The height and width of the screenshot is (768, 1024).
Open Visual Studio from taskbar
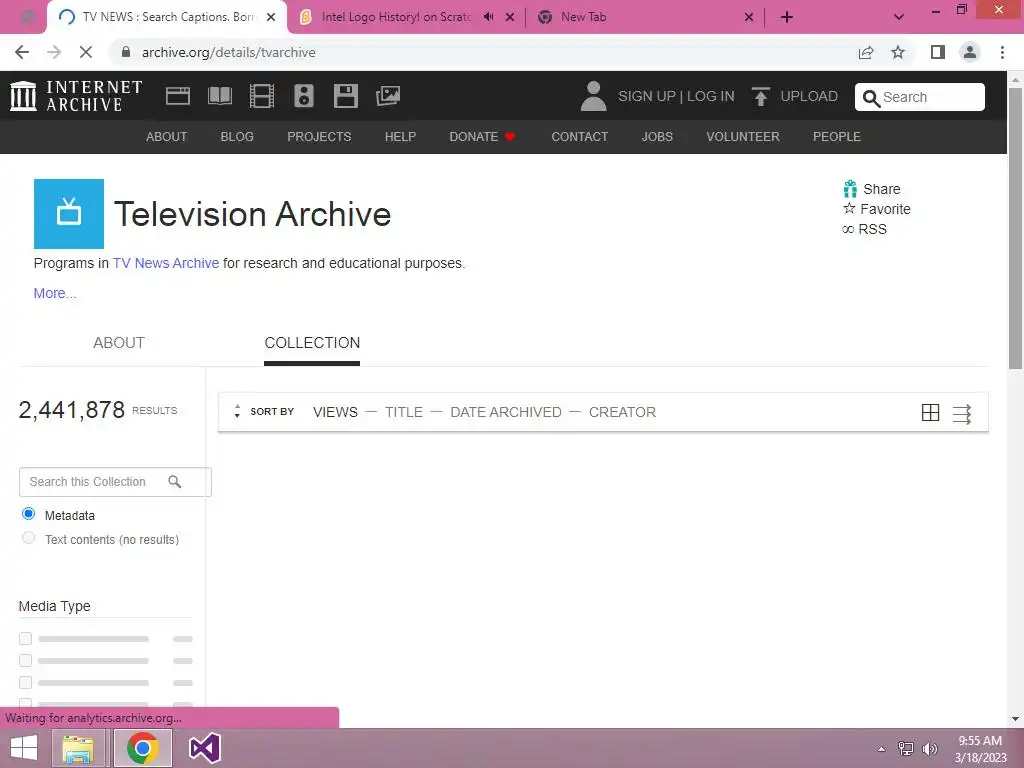coord(204,748)
